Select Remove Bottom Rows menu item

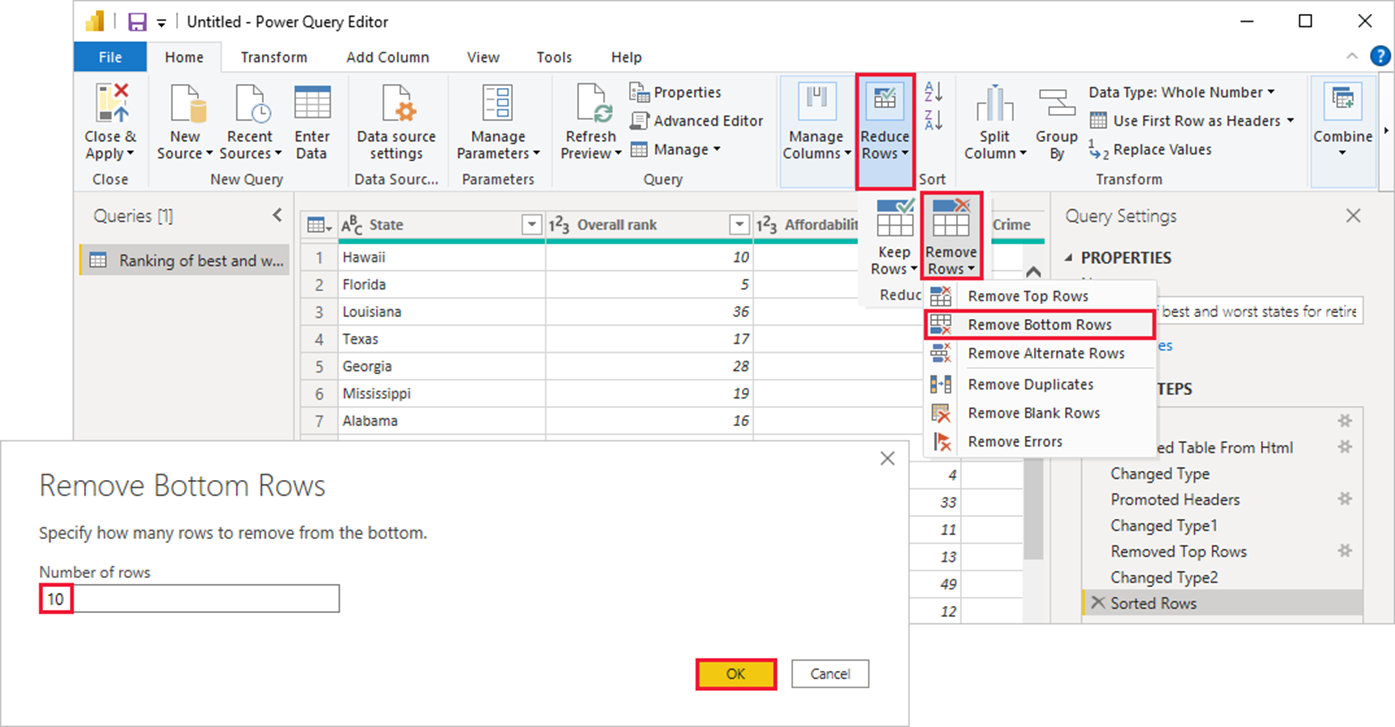[x=1038, y=325]
